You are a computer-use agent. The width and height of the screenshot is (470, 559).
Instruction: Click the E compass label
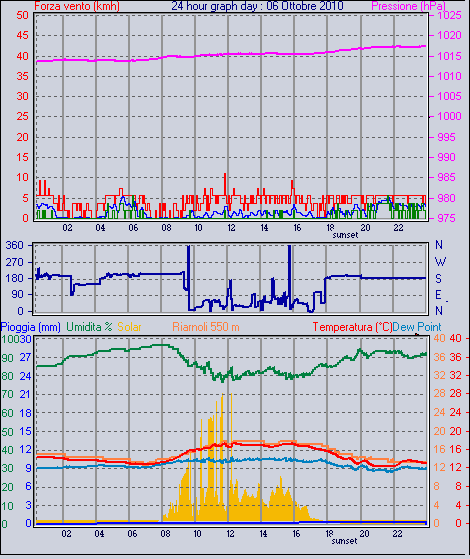pyautogui.click(x=438, y=295)
